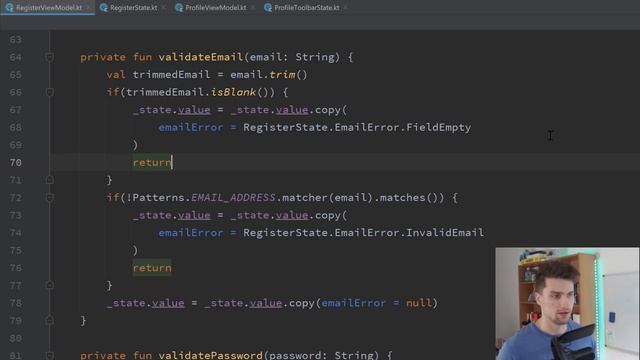
Task: Collapse validateEmail function at line 64
Action: click(x=50, y=57)
